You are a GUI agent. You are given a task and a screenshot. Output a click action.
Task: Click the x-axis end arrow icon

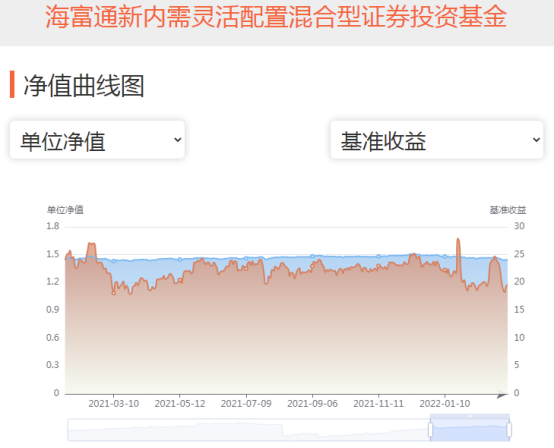pos(502,394)
